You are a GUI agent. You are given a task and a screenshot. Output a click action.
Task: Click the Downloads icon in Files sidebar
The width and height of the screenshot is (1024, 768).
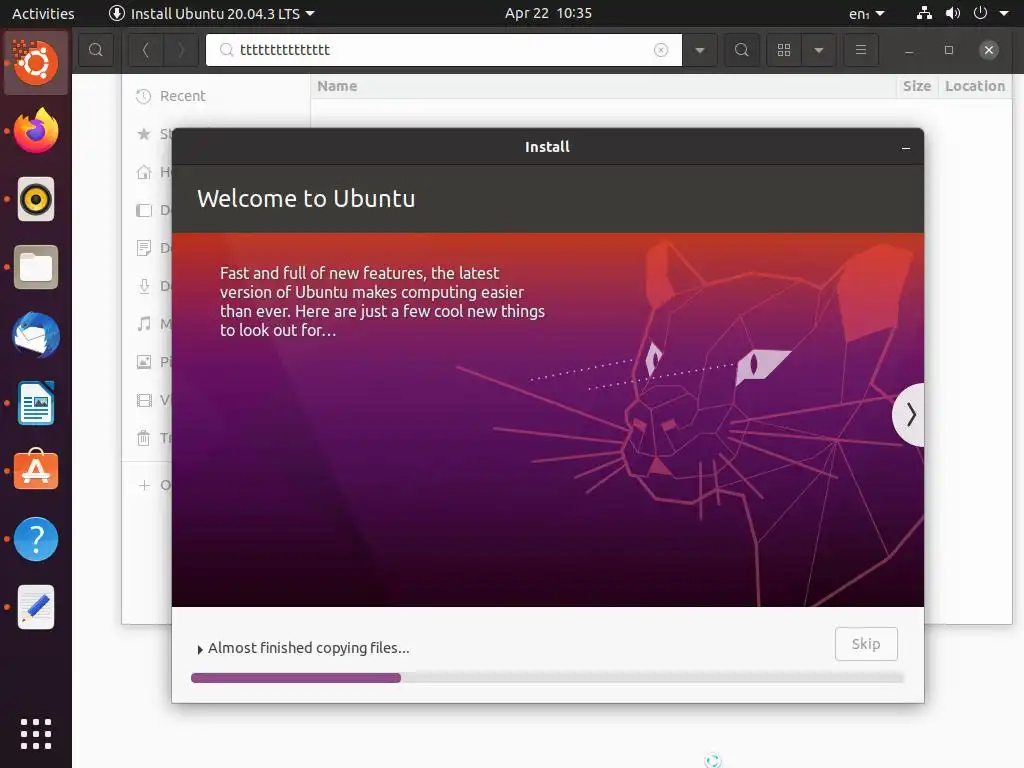[x=144, y=286]
